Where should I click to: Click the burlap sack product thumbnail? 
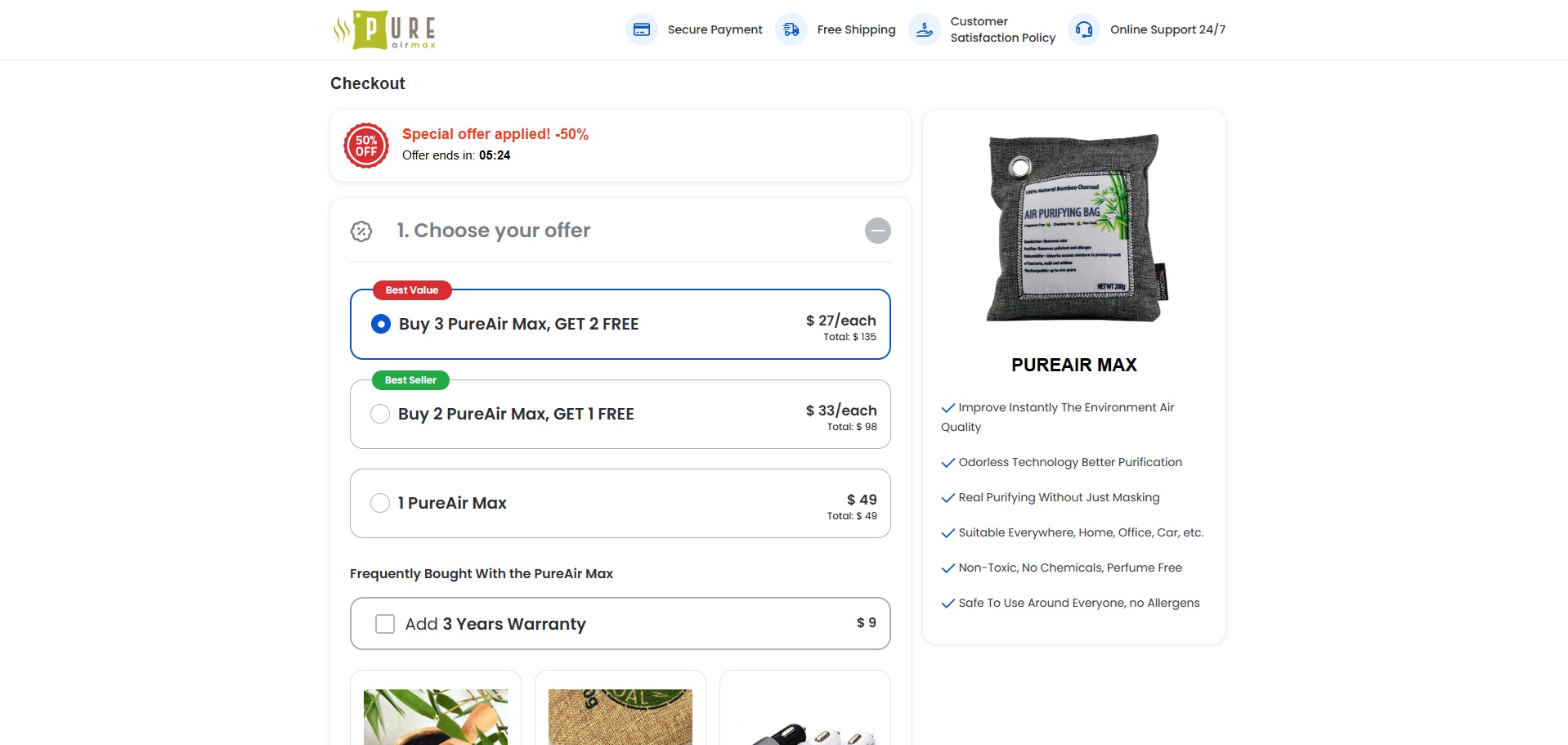620,716
